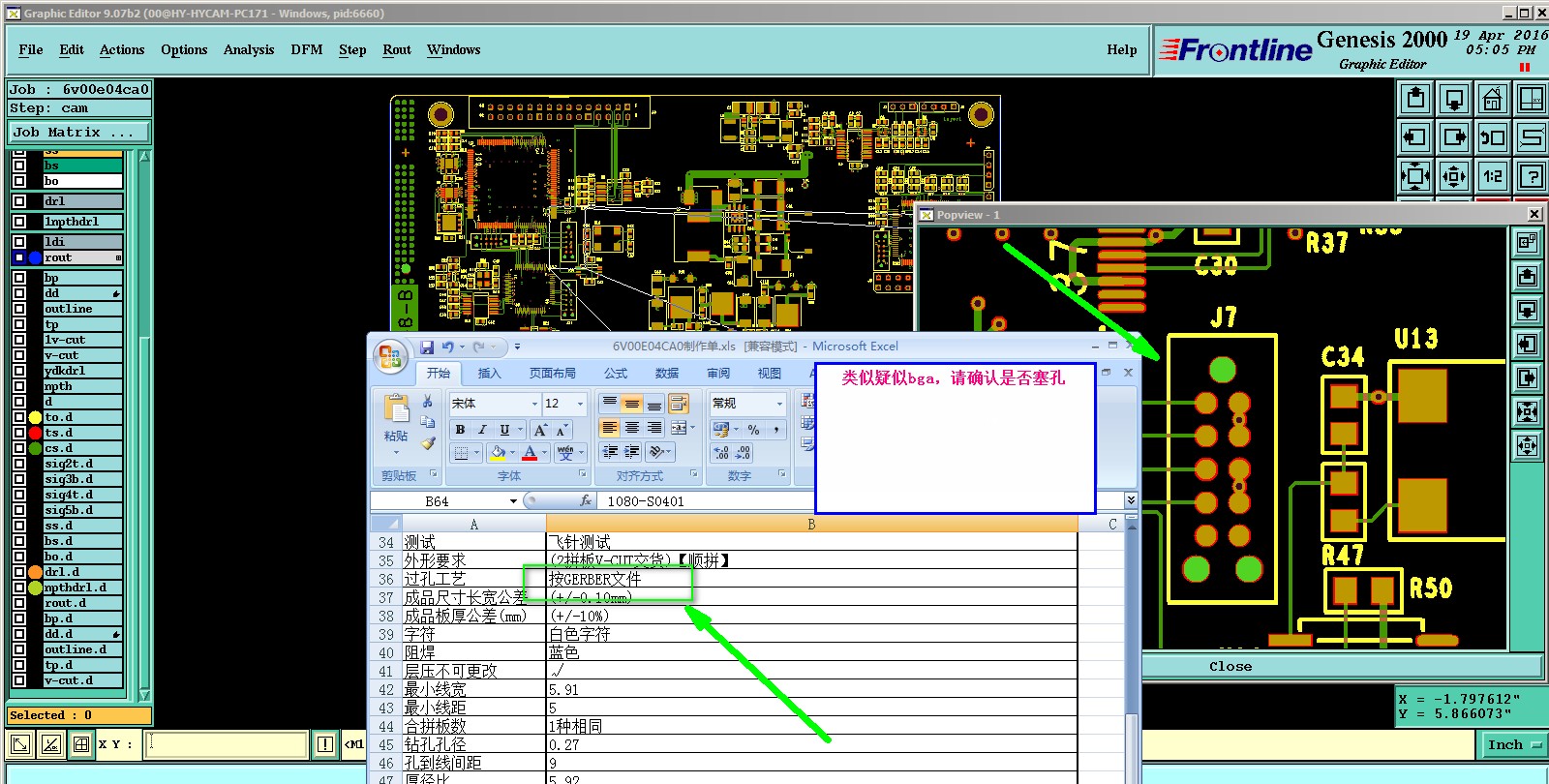Open the Rout menu

[397, 50]
